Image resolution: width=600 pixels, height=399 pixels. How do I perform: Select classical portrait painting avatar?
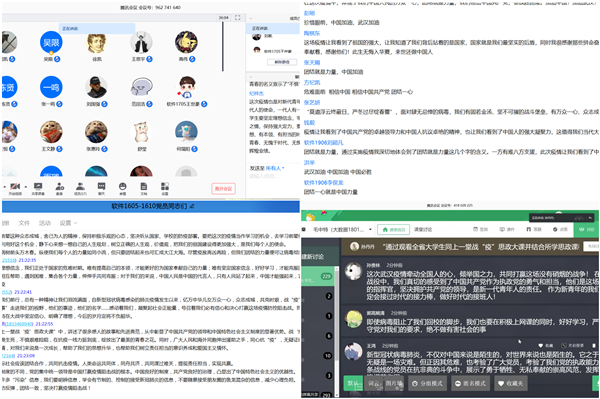pyautogui.click(x=96, y=42)
